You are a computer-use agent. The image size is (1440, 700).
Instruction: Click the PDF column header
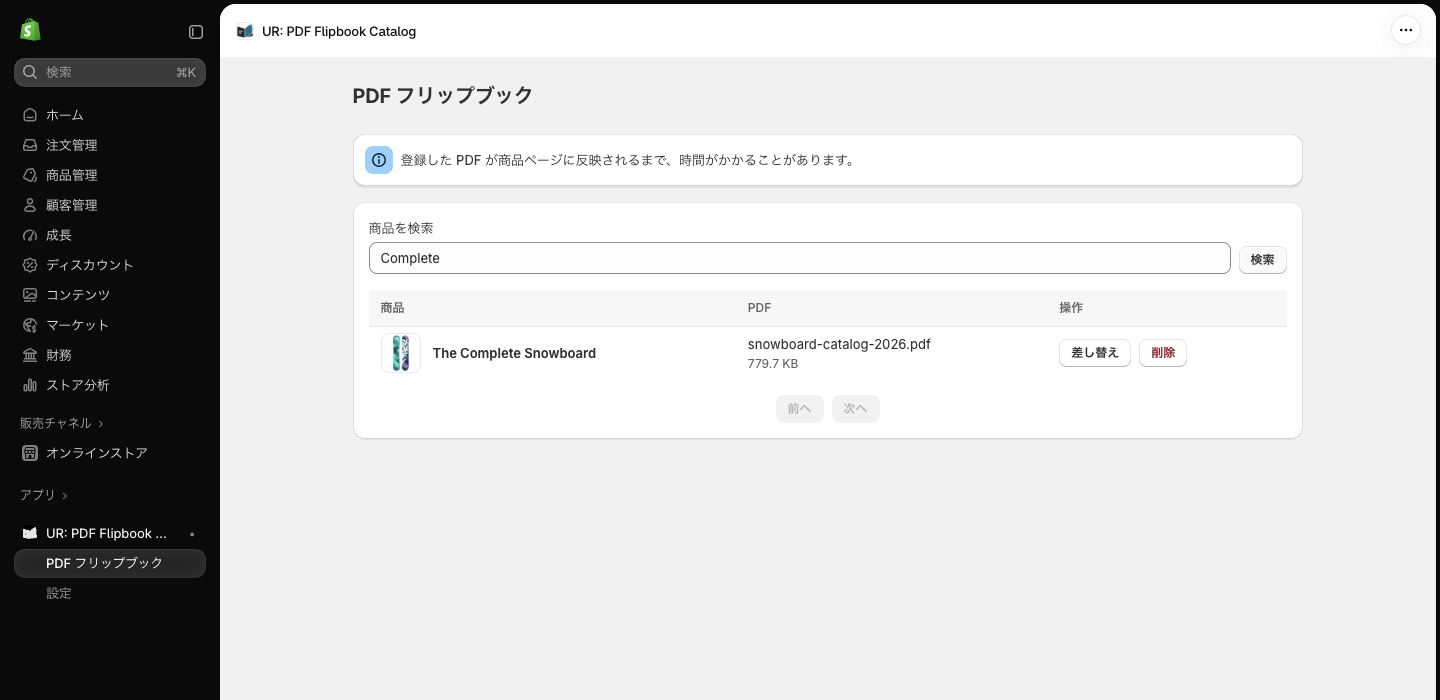pos(759,308)
